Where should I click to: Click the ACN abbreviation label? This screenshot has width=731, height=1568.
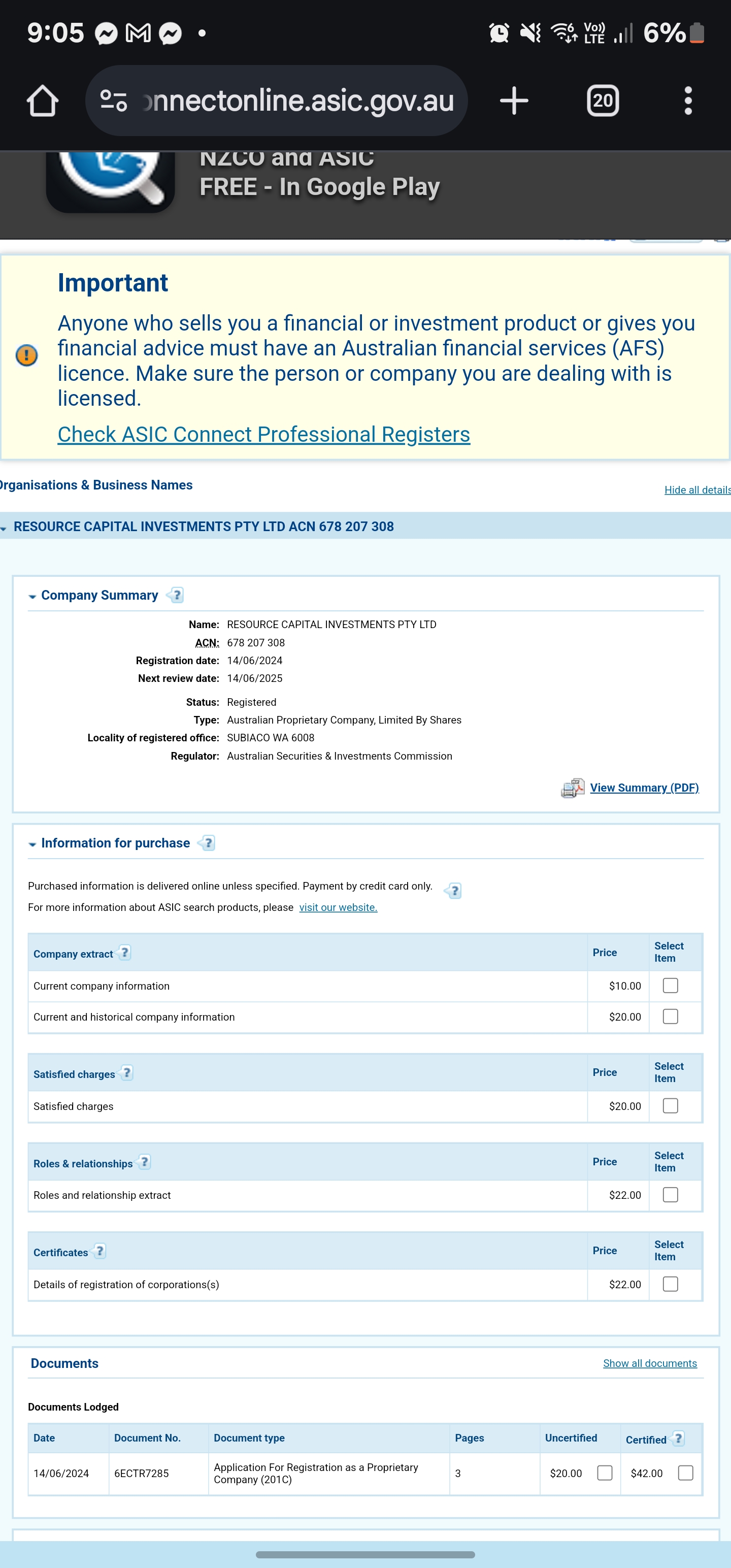tap(207, 643)
